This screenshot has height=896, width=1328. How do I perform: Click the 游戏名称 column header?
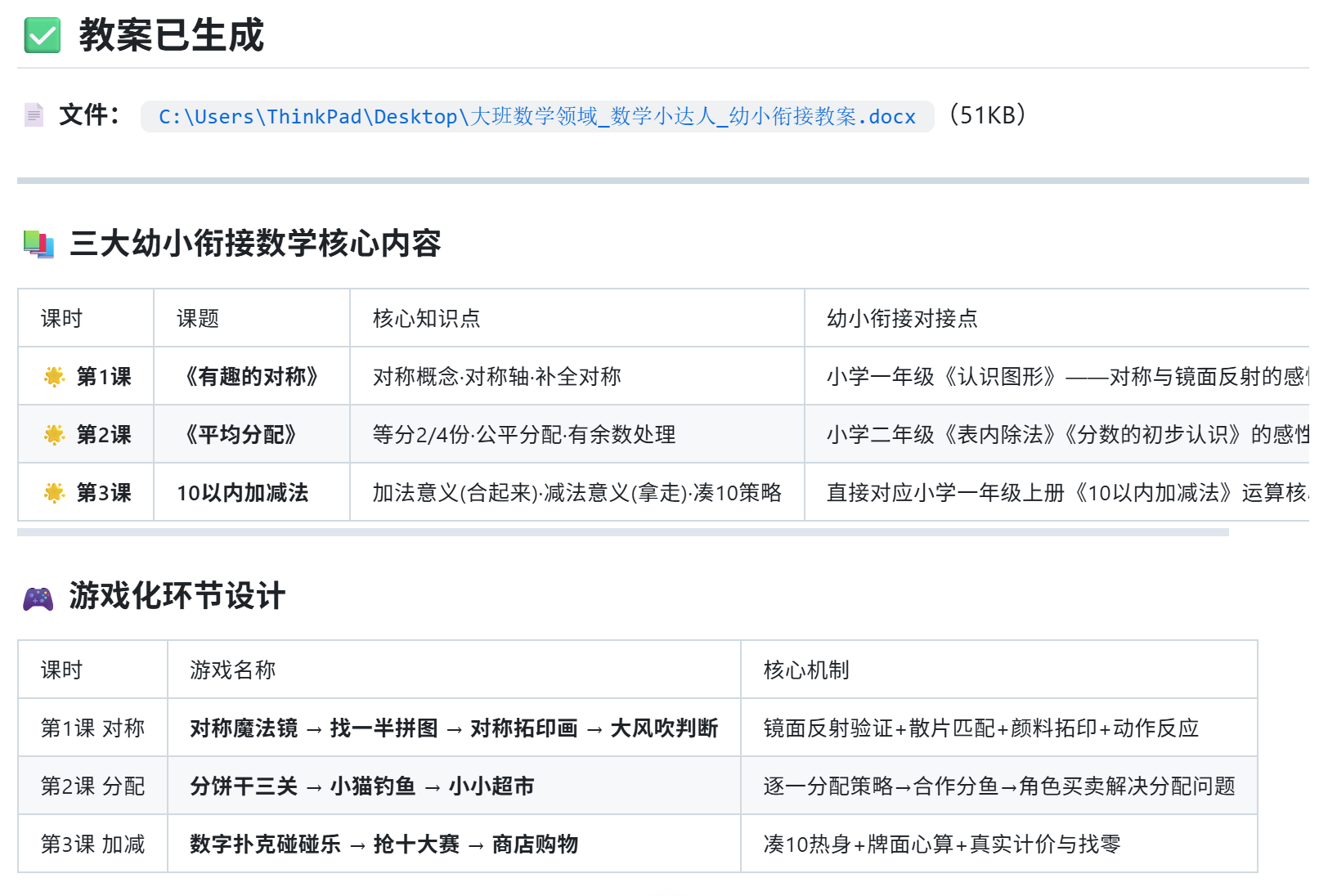coord(454,670)
